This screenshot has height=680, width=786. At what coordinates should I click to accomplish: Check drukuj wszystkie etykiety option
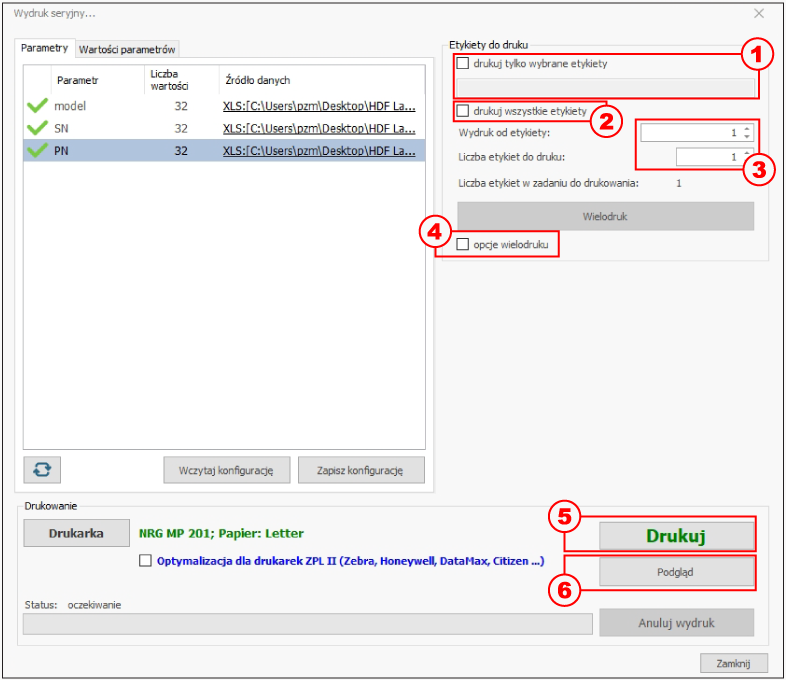[x=463, y=111]
